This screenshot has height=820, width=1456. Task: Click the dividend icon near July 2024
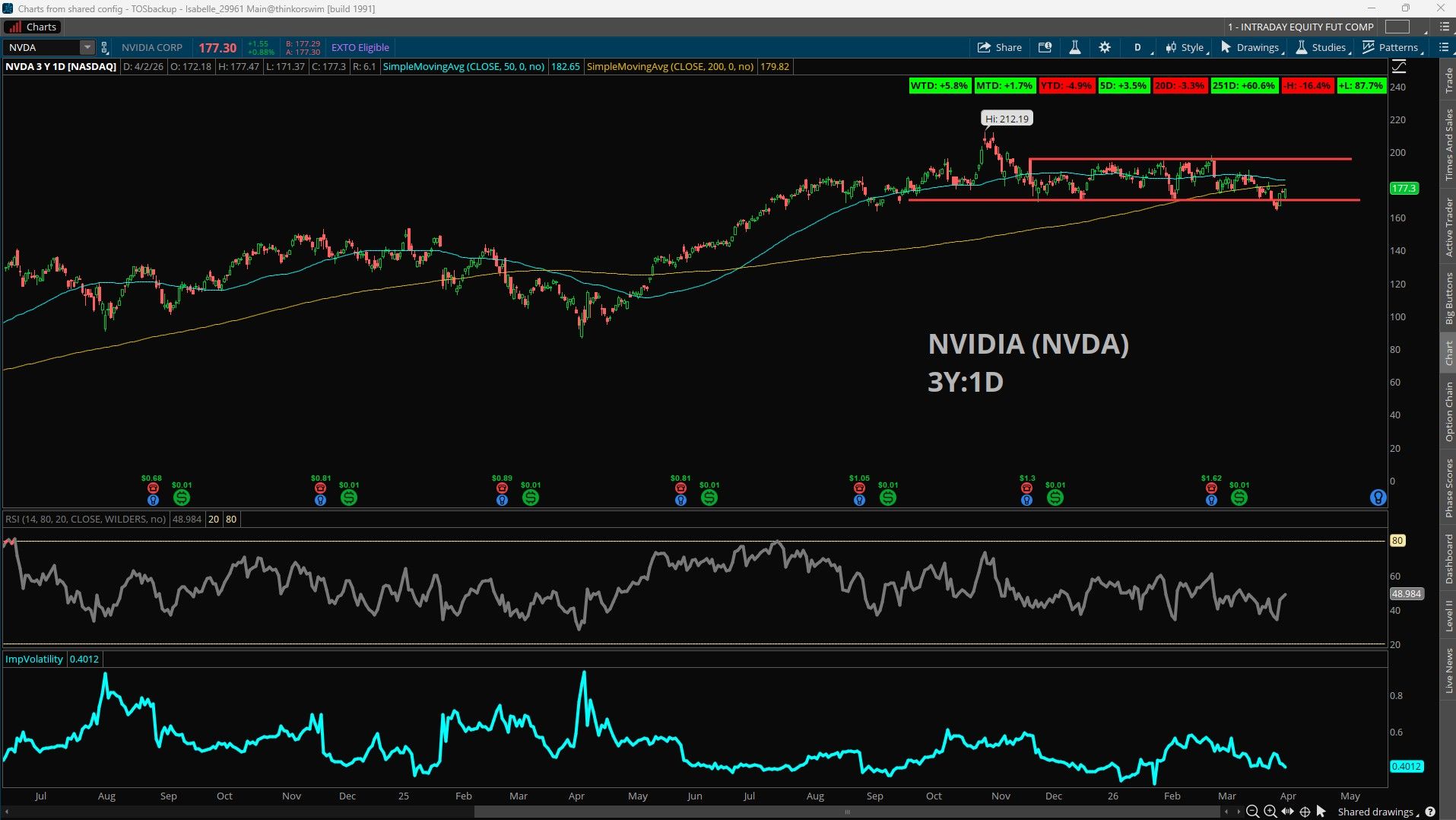182,497
